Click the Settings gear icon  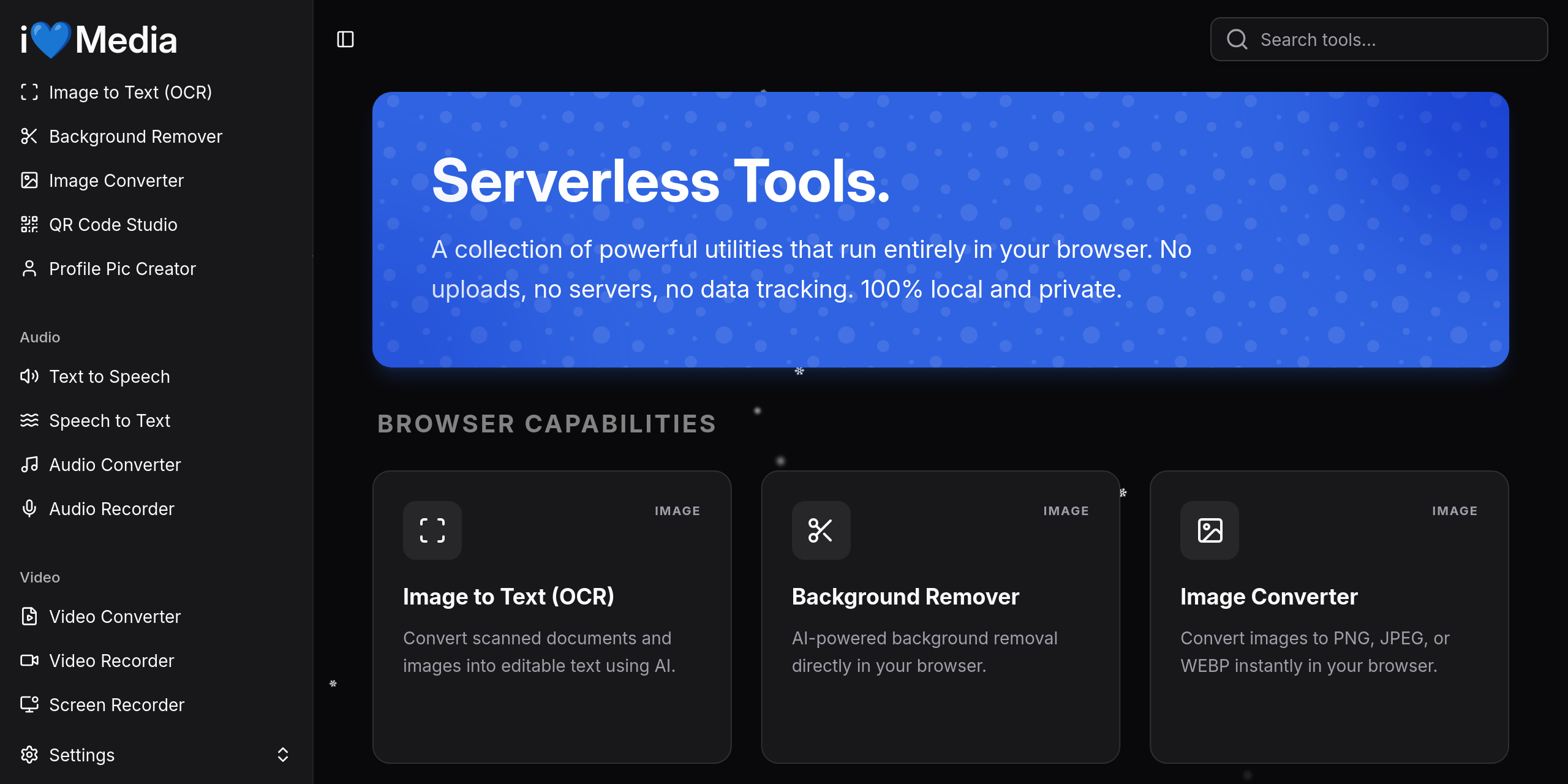[29, 755]
